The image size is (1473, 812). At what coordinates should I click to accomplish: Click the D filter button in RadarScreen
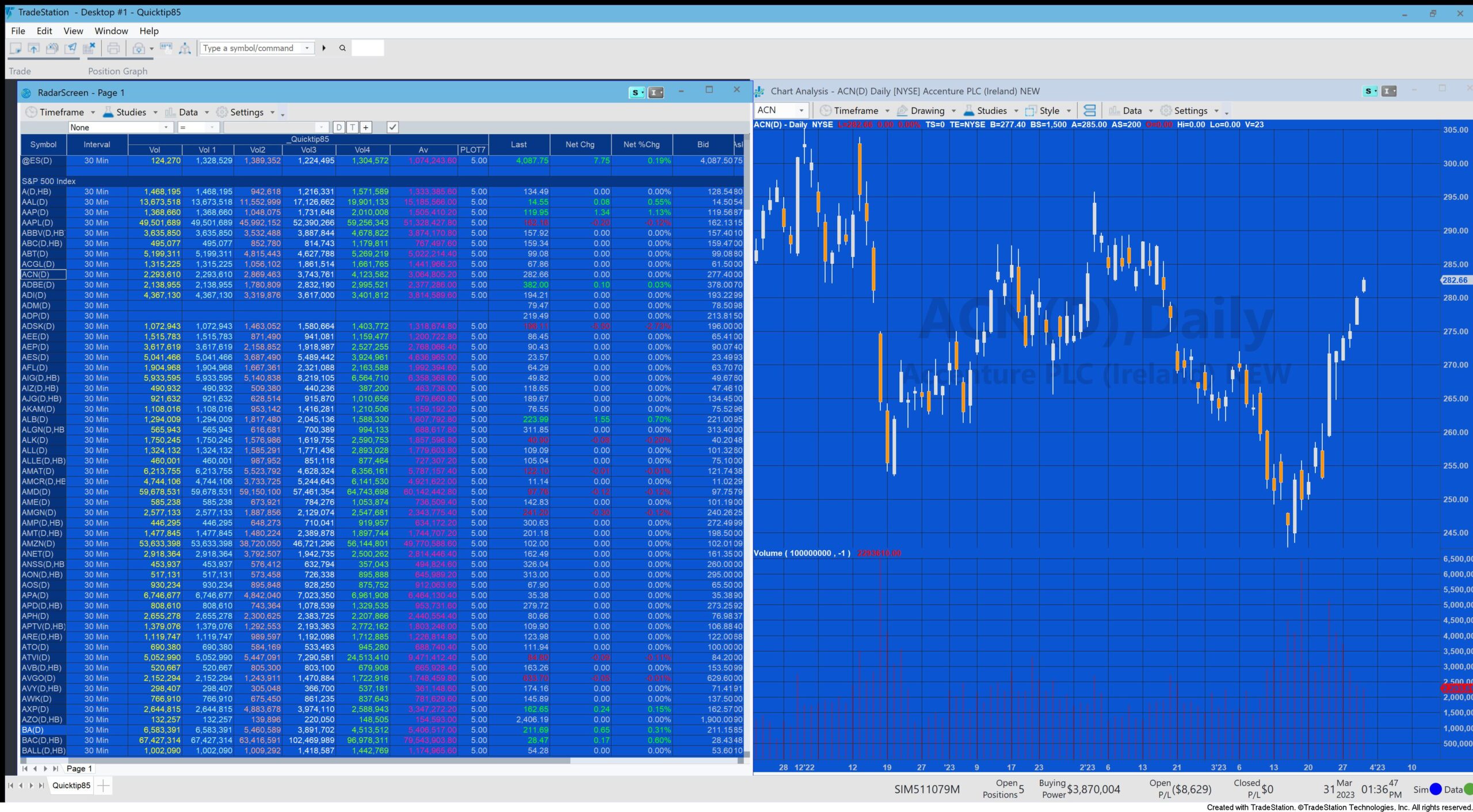tap(339, 127)
